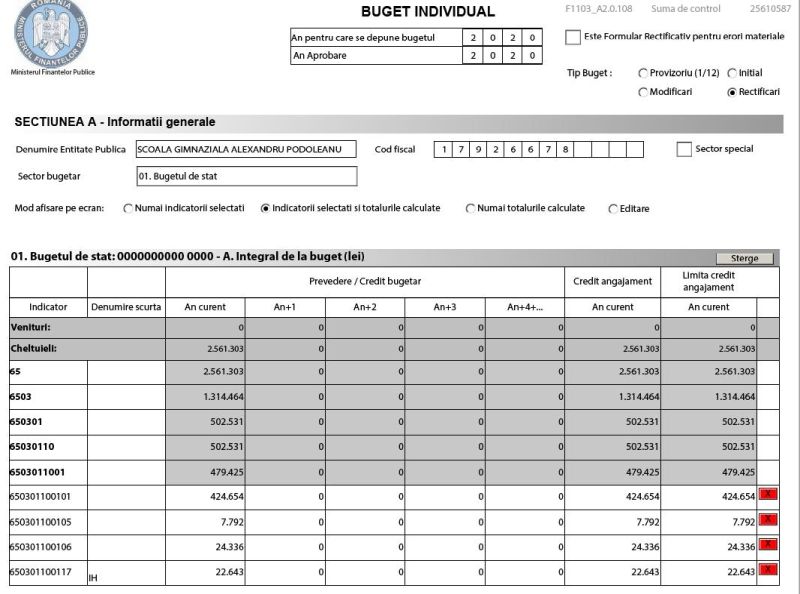Click red X delete icon for row 650301100105
This screenshot has width=800, height=594.
[767, 519]
